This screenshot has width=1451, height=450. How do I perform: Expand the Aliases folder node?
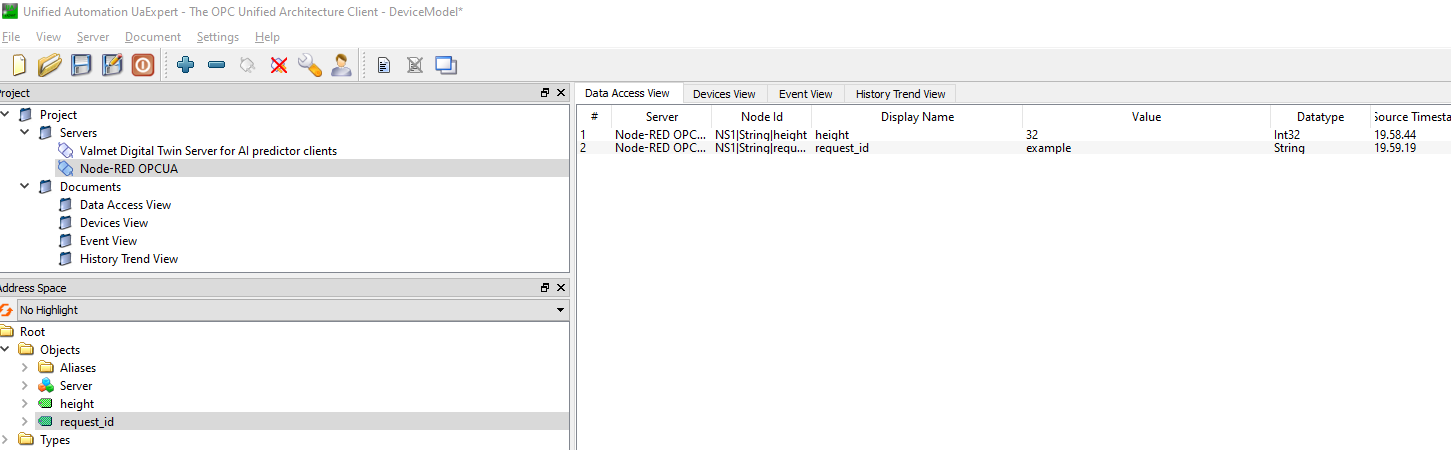25,368
